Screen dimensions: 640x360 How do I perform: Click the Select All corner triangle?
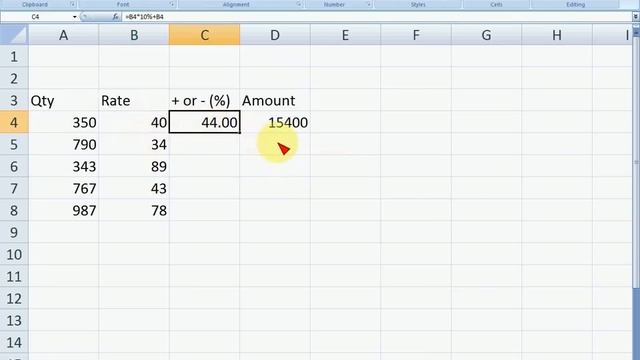(x=14, y=35)
